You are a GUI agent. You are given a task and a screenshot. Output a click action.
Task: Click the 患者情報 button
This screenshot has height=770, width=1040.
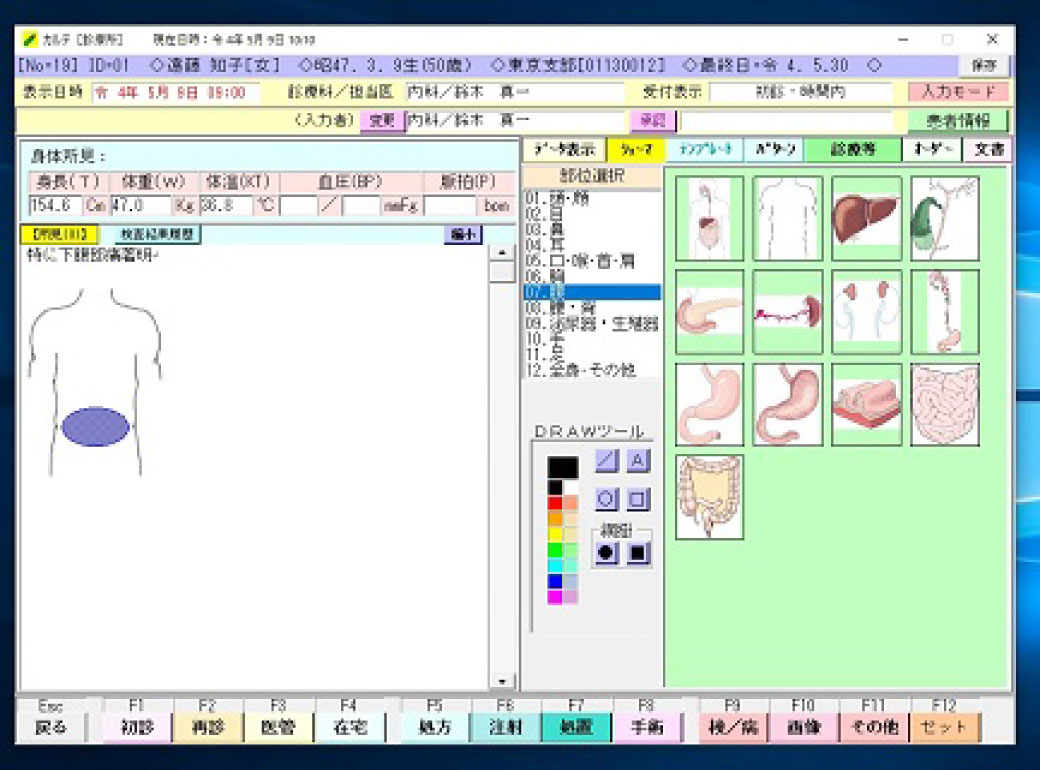click(x=957, y=121)
